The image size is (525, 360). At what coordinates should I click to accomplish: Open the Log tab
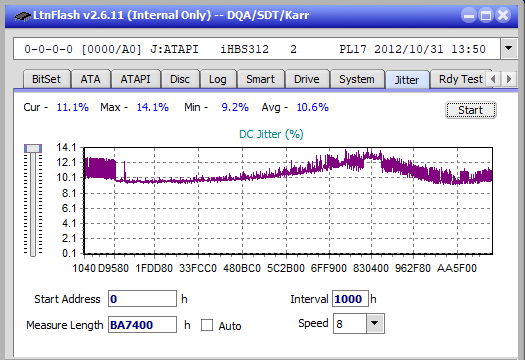218,79
